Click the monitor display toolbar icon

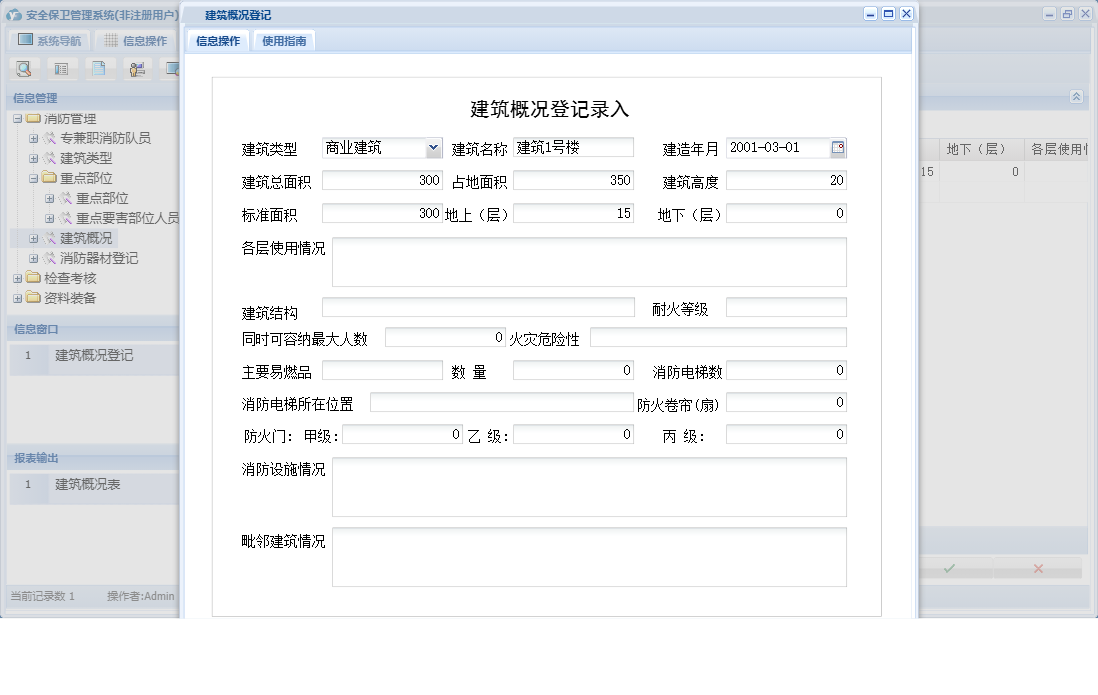coord(174,68)
